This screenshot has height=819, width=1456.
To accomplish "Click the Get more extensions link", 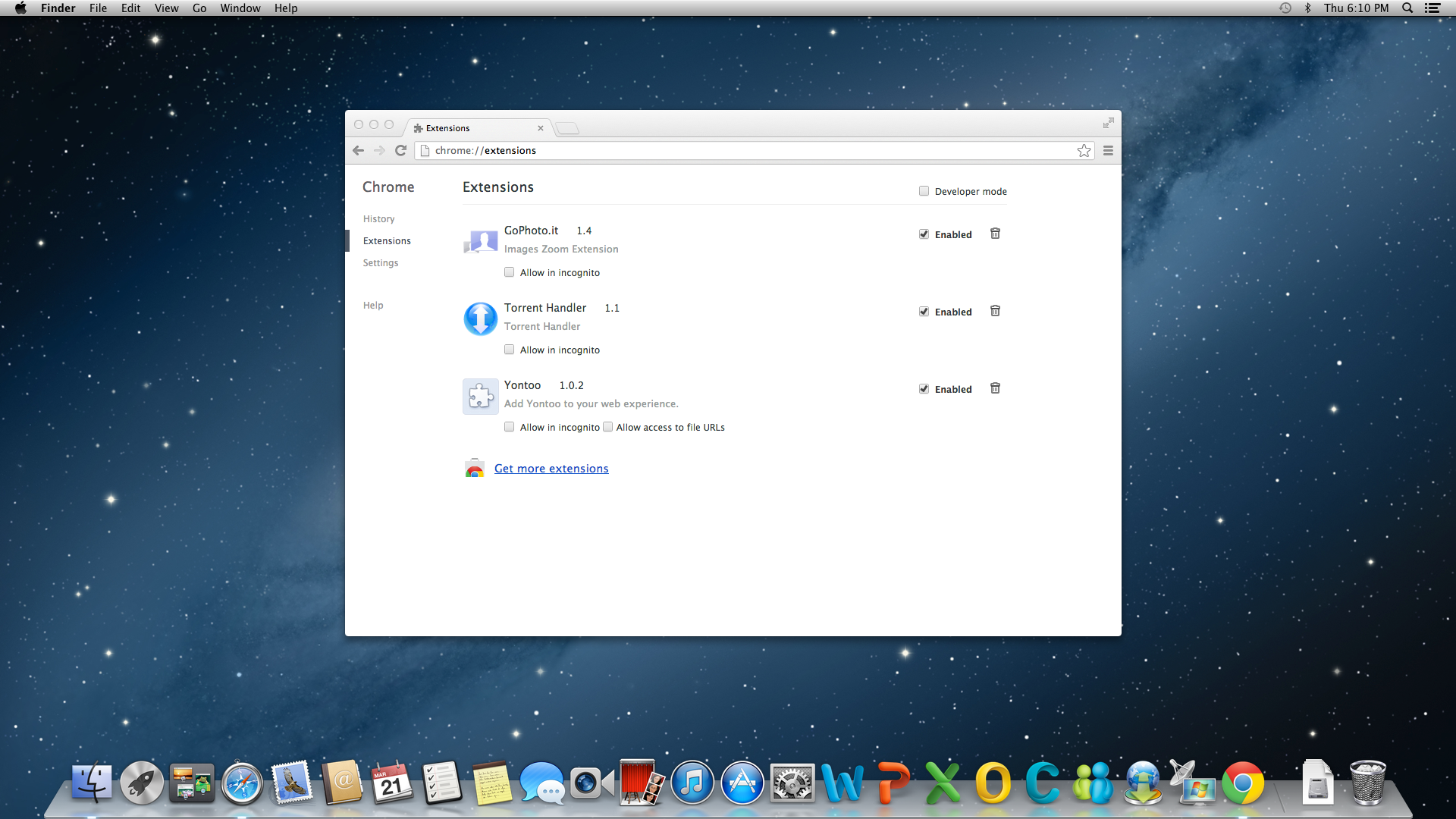I will click(551, 468).
